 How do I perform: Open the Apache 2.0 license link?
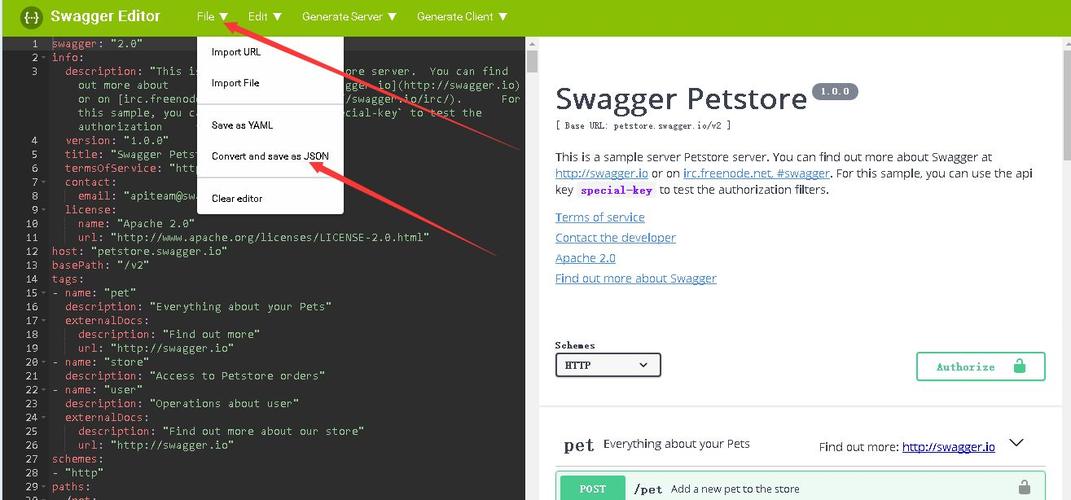(585, 258)
